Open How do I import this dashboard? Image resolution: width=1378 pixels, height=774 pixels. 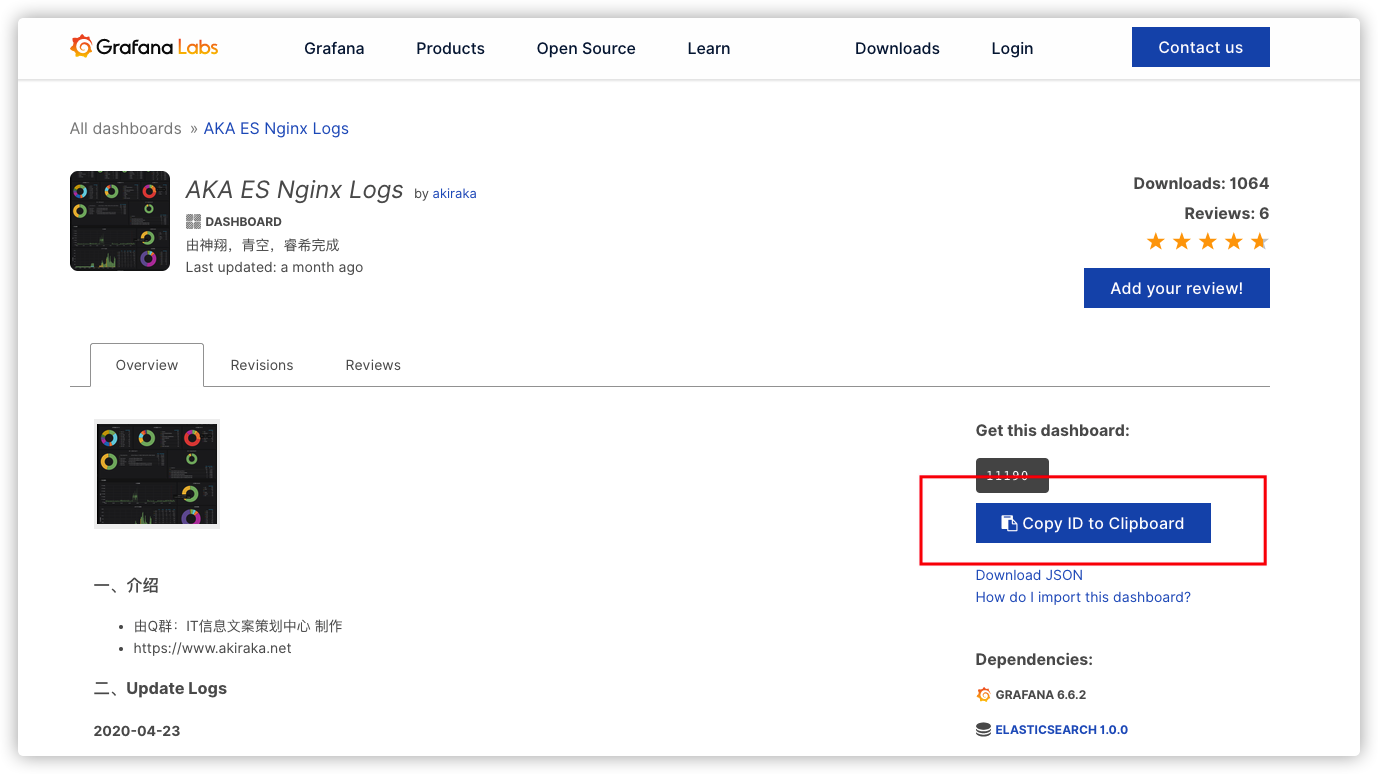[x=1083, y=597]
